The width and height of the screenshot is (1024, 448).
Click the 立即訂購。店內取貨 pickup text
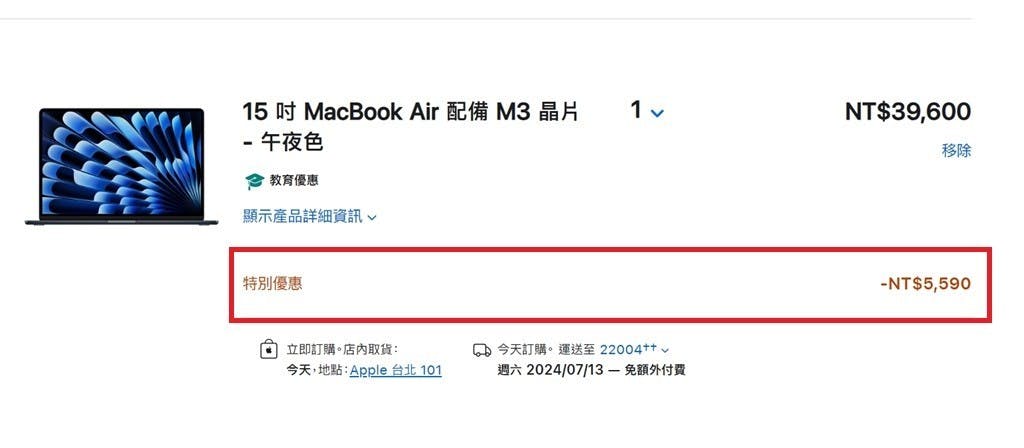point(342,349)
